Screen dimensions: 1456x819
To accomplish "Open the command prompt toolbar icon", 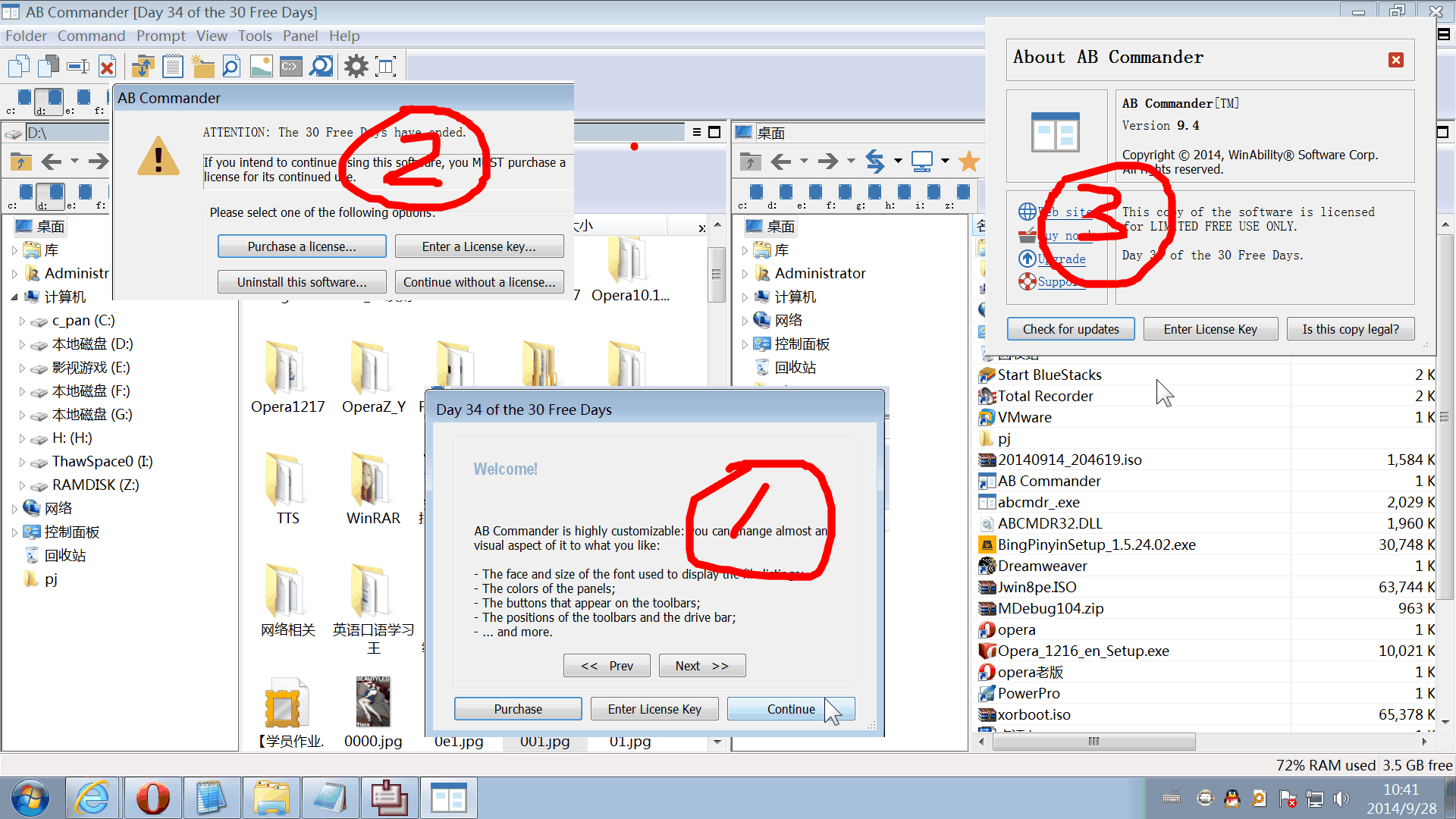I will coord(290,67).
